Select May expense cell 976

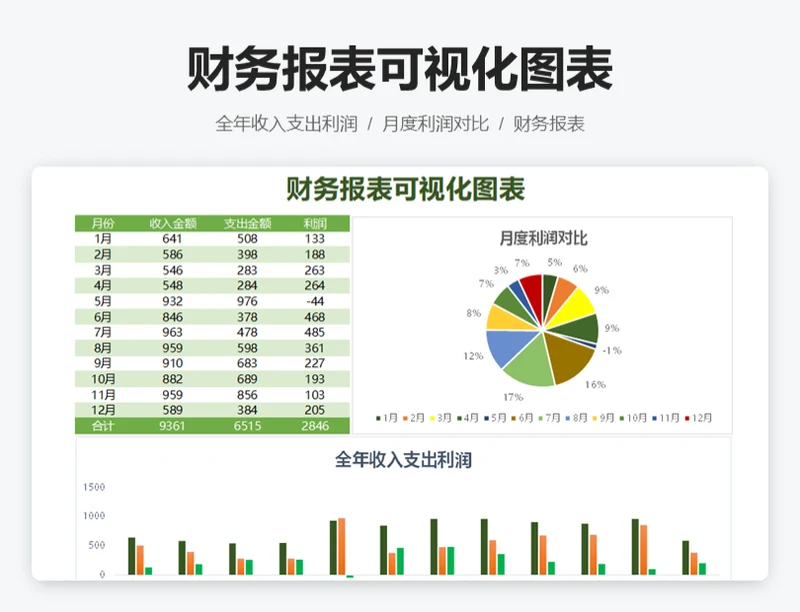pyautogui.click(x=247, y=301)
